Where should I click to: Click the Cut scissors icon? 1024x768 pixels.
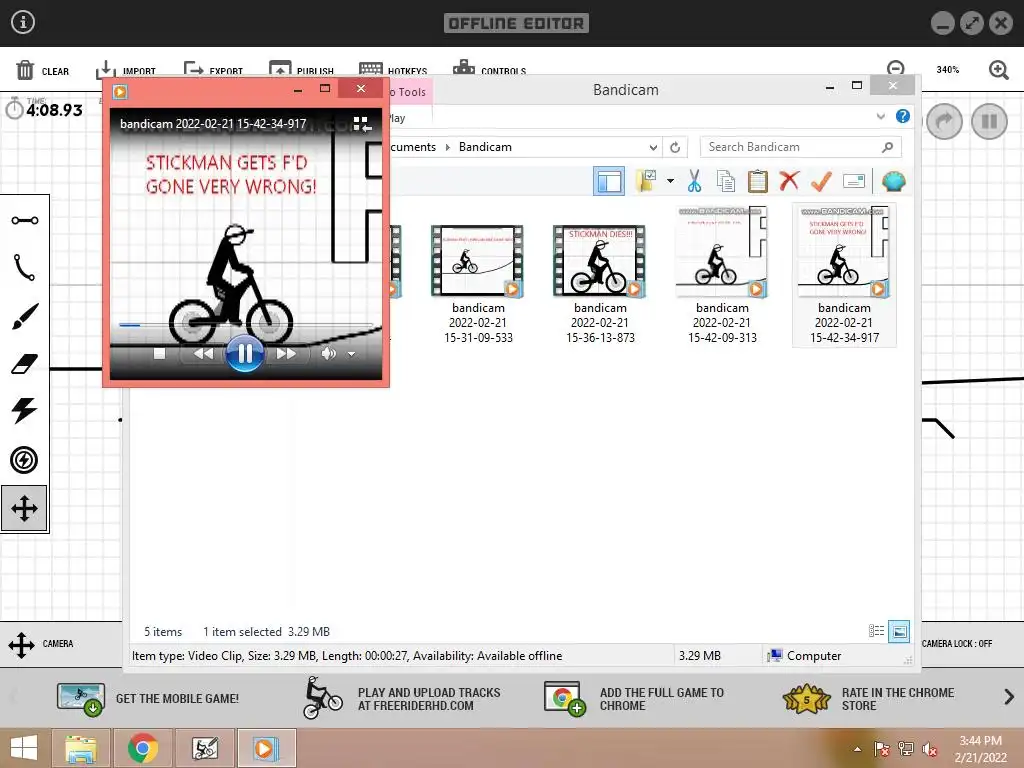694,181
